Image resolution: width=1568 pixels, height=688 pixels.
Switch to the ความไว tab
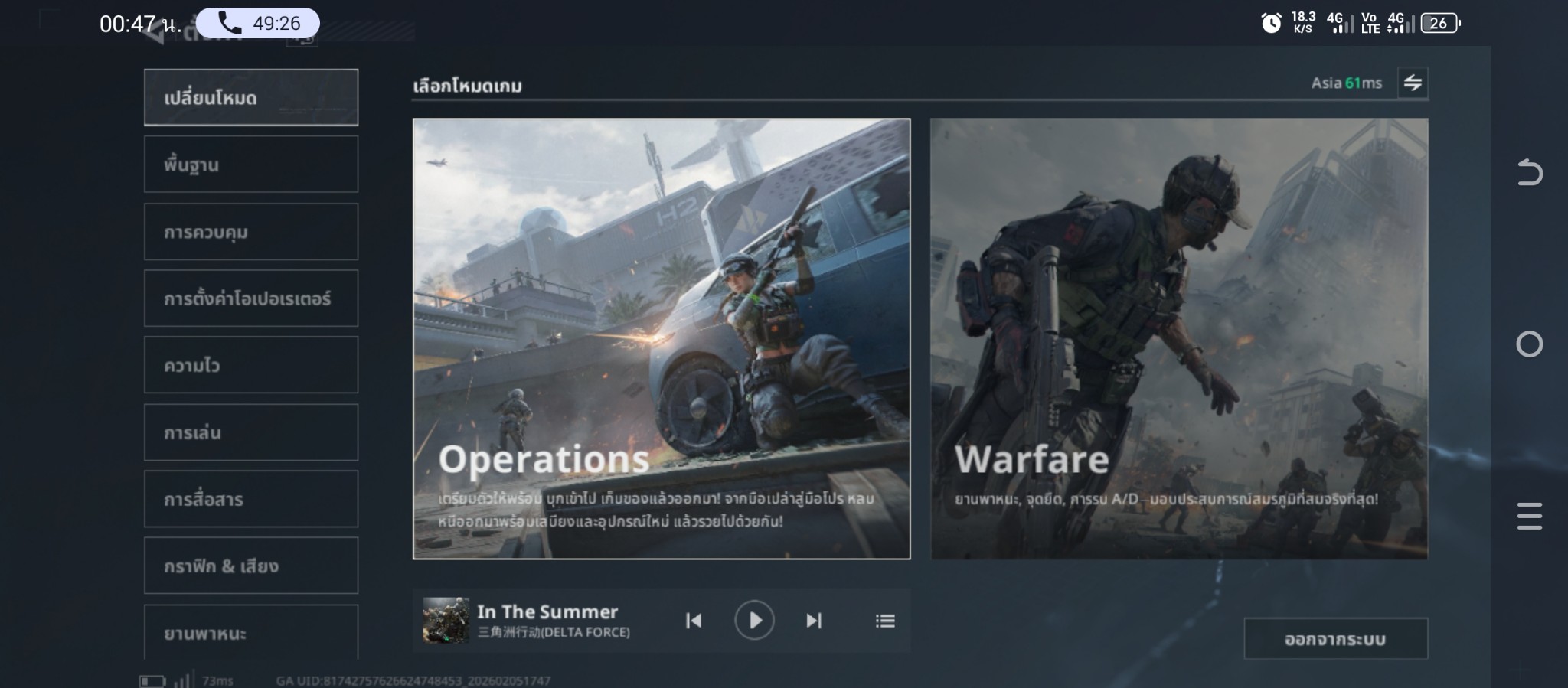click(x=251, y=365)
